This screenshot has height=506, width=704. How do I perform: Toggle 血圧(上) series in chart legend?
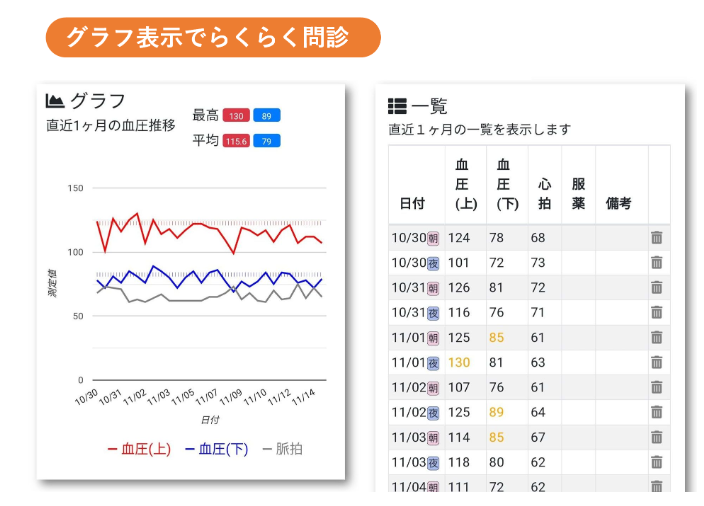coord(139,450)
